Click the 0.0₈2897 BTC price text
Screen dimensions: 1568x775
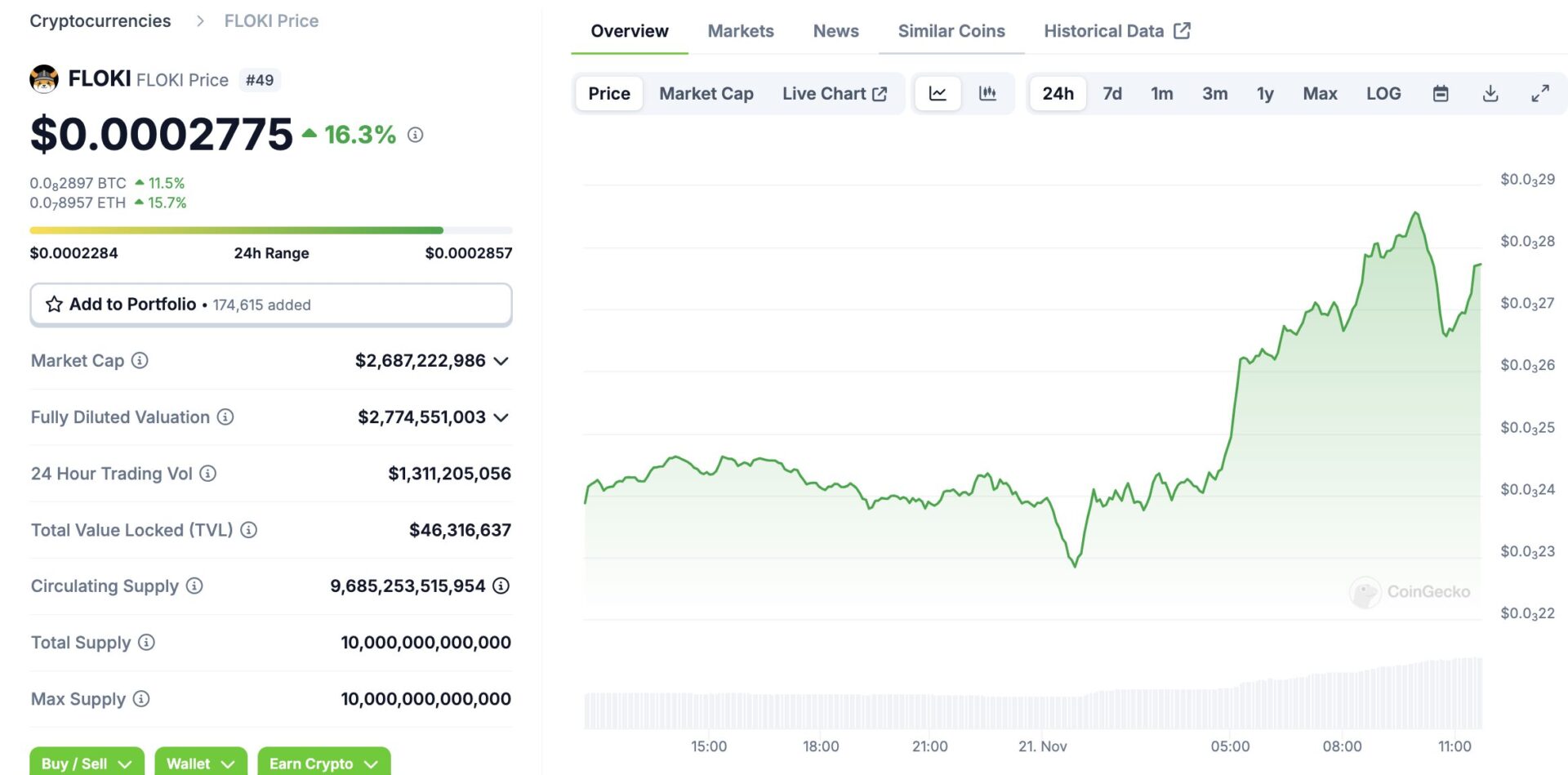point(78,184)
